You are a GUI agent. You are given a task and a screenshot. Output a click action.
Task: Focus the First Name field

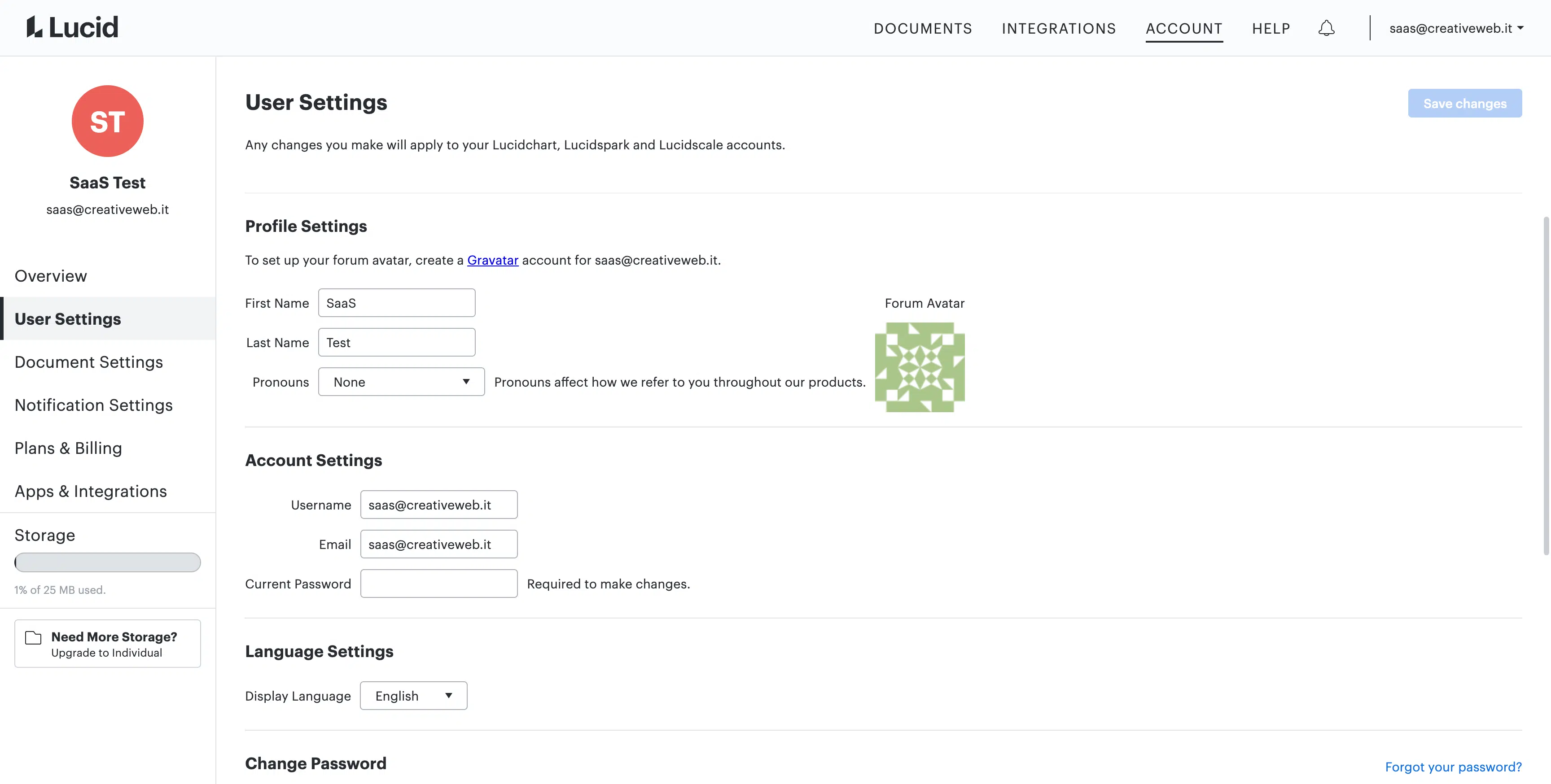397,303
